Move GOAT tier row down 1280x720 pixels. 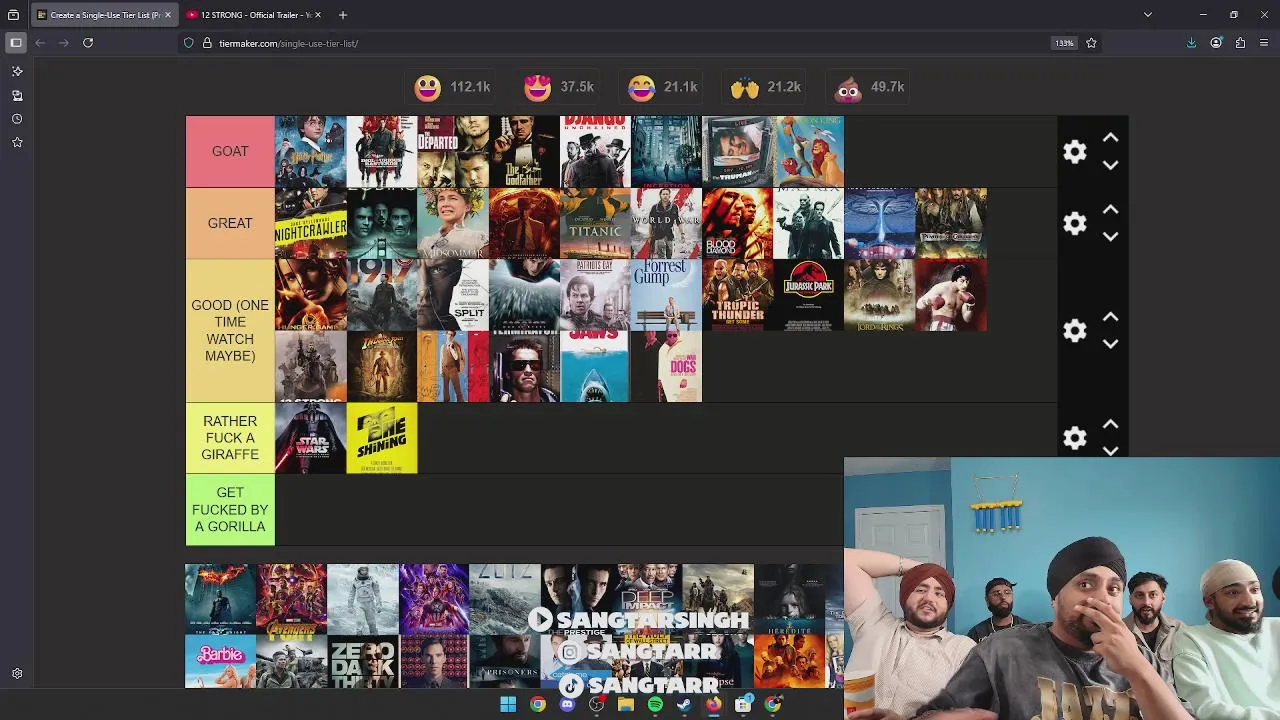tap(1110, 165)
